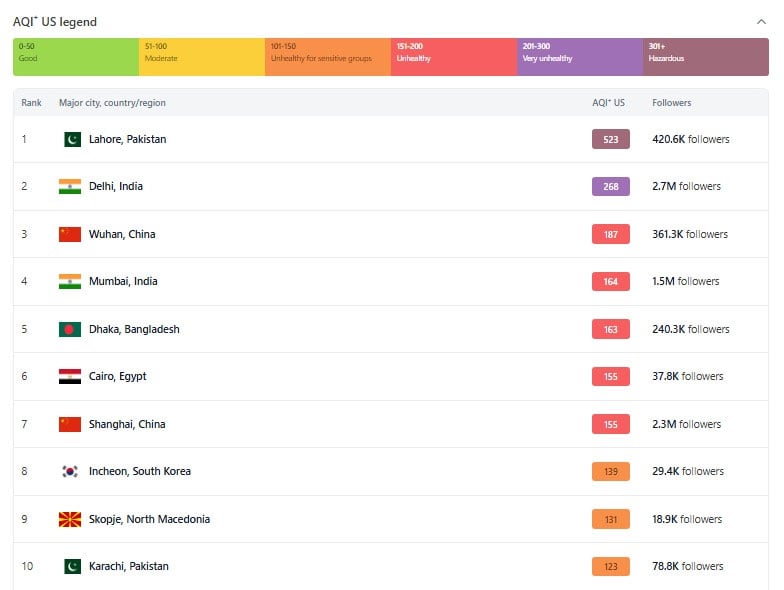Select the purple Very unhealthy legend swatch
This screenshot has height=590, width=784.
tap(580, 57)
